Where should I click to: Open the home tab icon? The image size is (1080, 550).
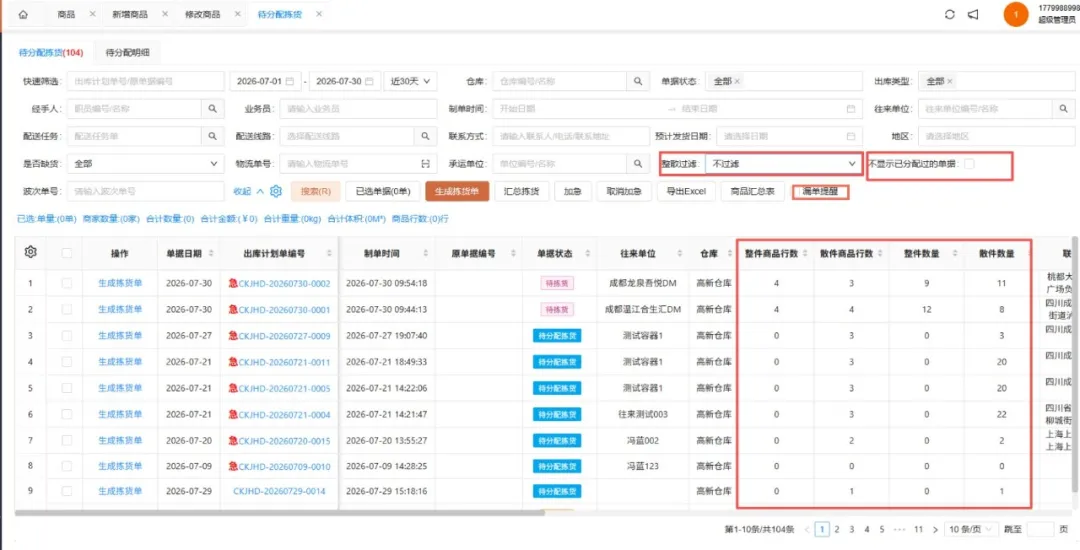tap(23, 14)
